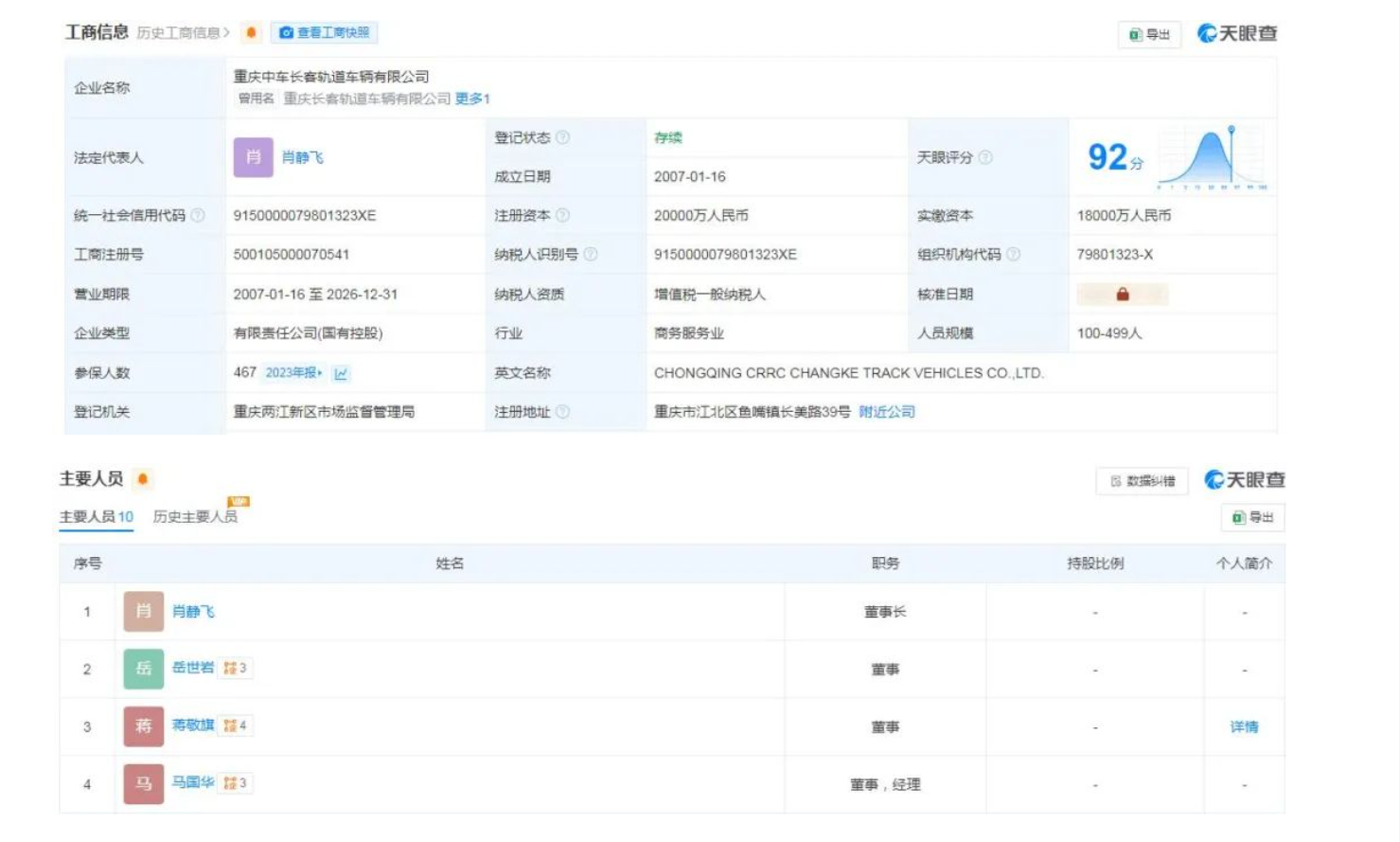
Task: Click the 查看工商快照 button
Action: click(325, 33)
